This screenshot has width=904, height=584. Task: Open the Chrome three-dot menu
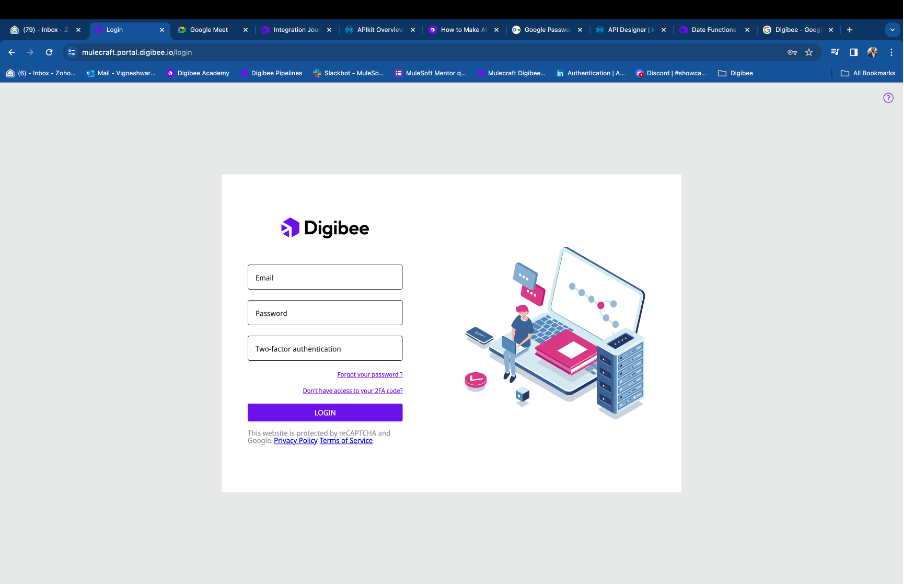point(891,52)
